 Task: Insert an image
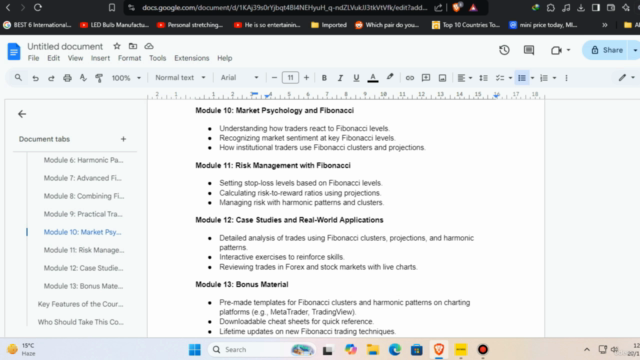pyautogui.click(x=442, y=78)
